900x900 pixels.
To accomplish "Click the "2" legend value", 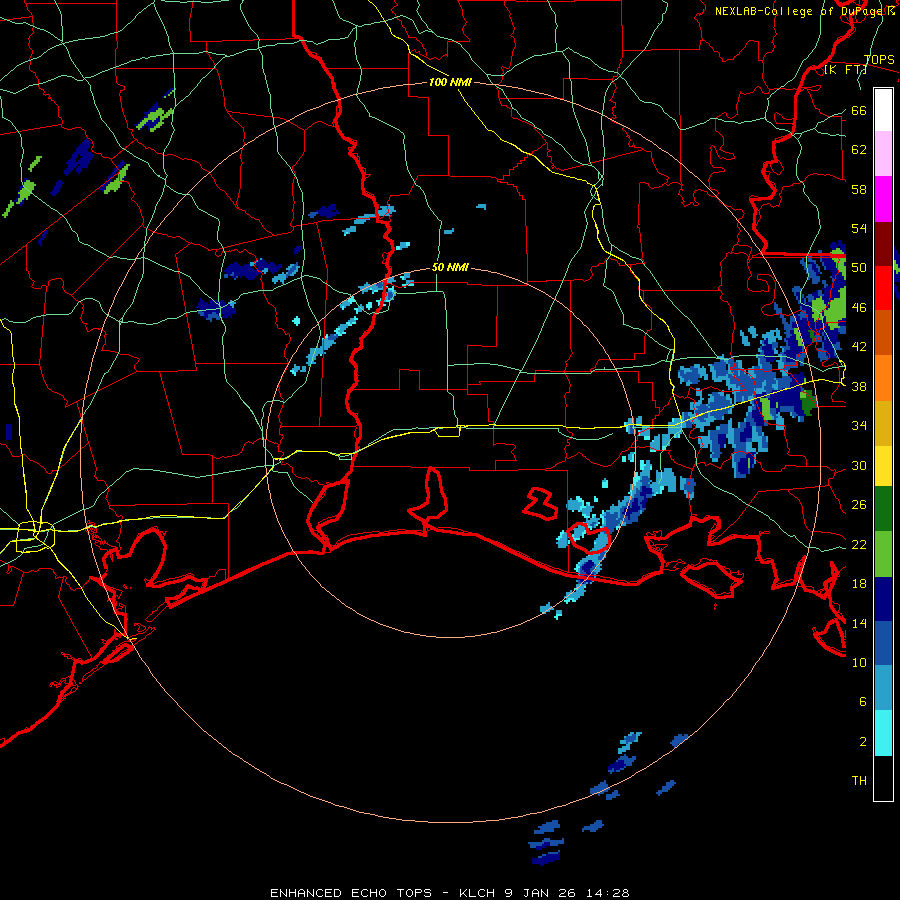I will [863, 742].
